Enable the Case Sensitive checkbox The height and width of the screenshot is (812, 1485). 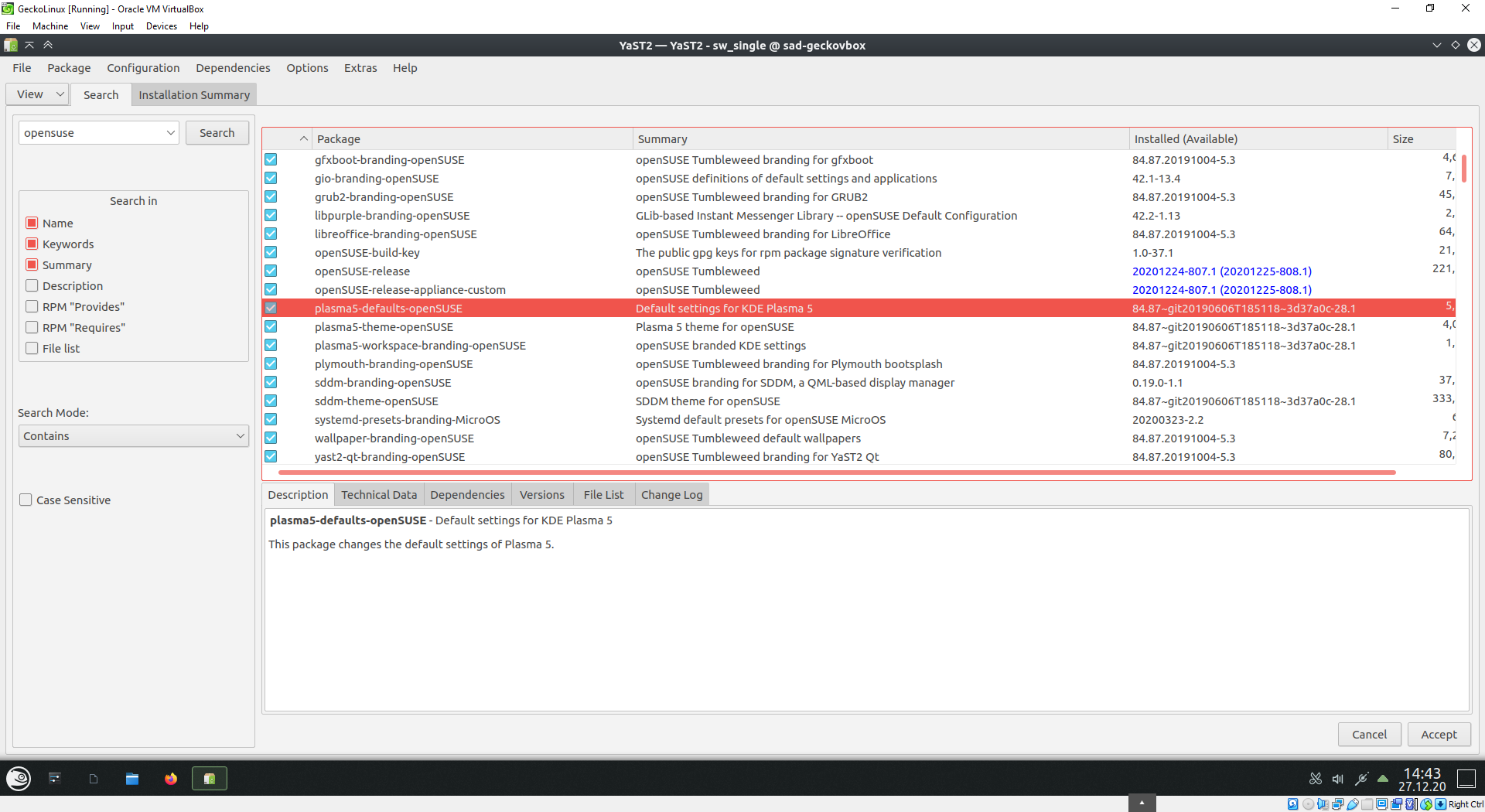(x=26, y=500)
